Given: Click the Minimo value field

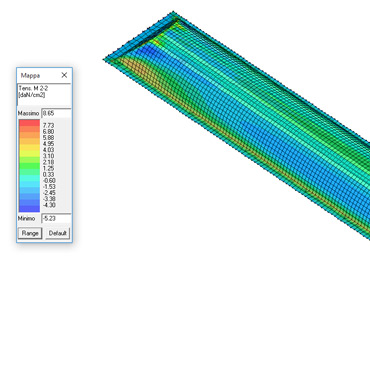Looking at the screenshot, I should tap(56, 218).
